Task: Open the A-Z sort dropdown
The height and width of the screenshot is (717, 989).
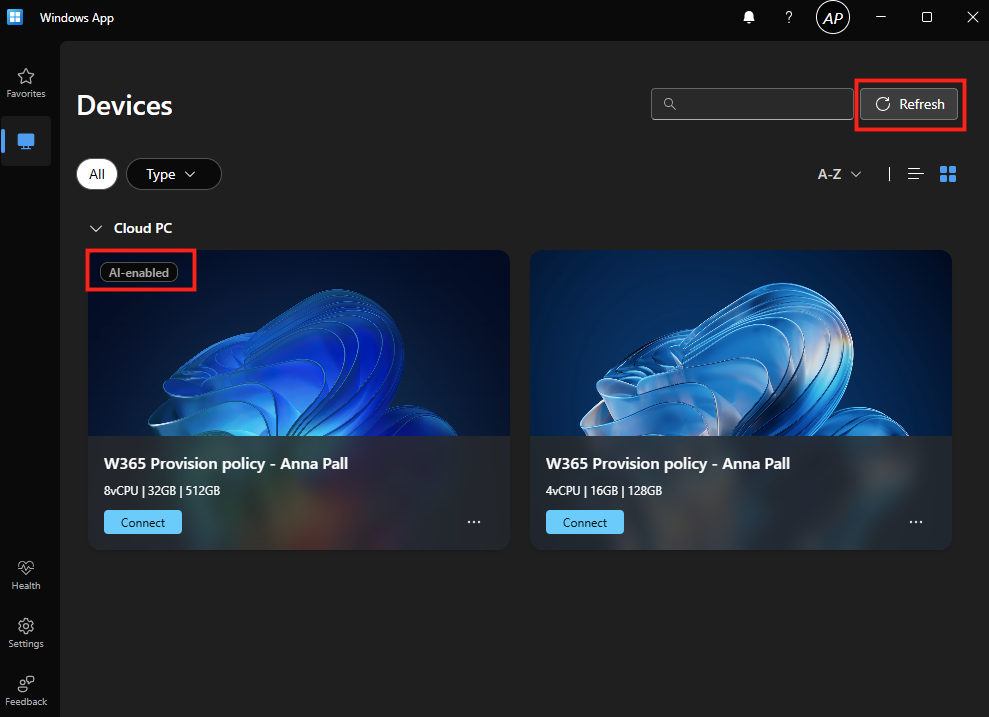Action: pos(839,174)
